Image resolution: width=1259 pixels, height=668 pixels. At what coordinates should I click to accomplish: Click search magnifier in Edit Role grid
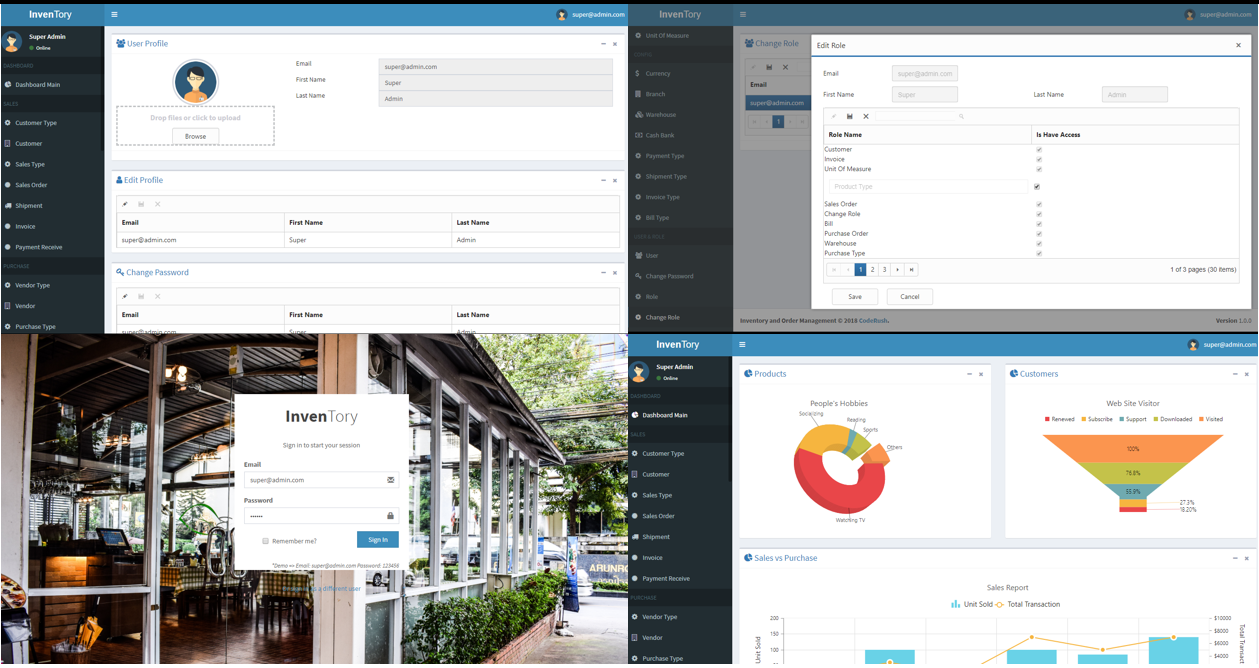tap(962, 116)
